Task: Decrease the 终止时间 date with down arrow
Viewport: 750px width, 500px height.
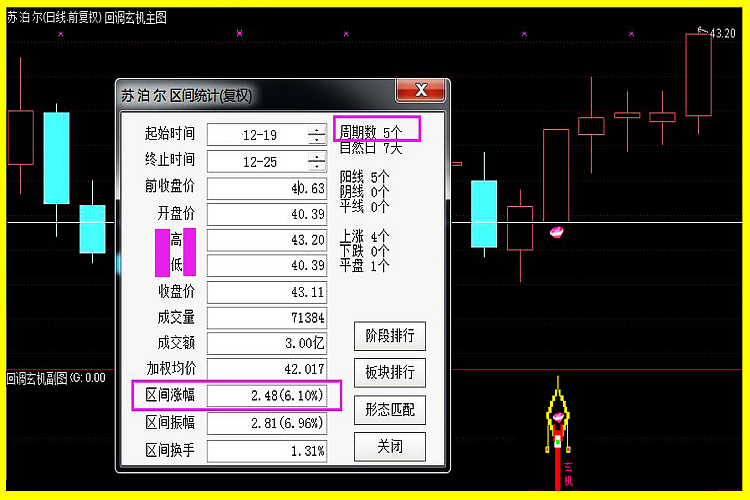Action: click(x=317, y=166)
